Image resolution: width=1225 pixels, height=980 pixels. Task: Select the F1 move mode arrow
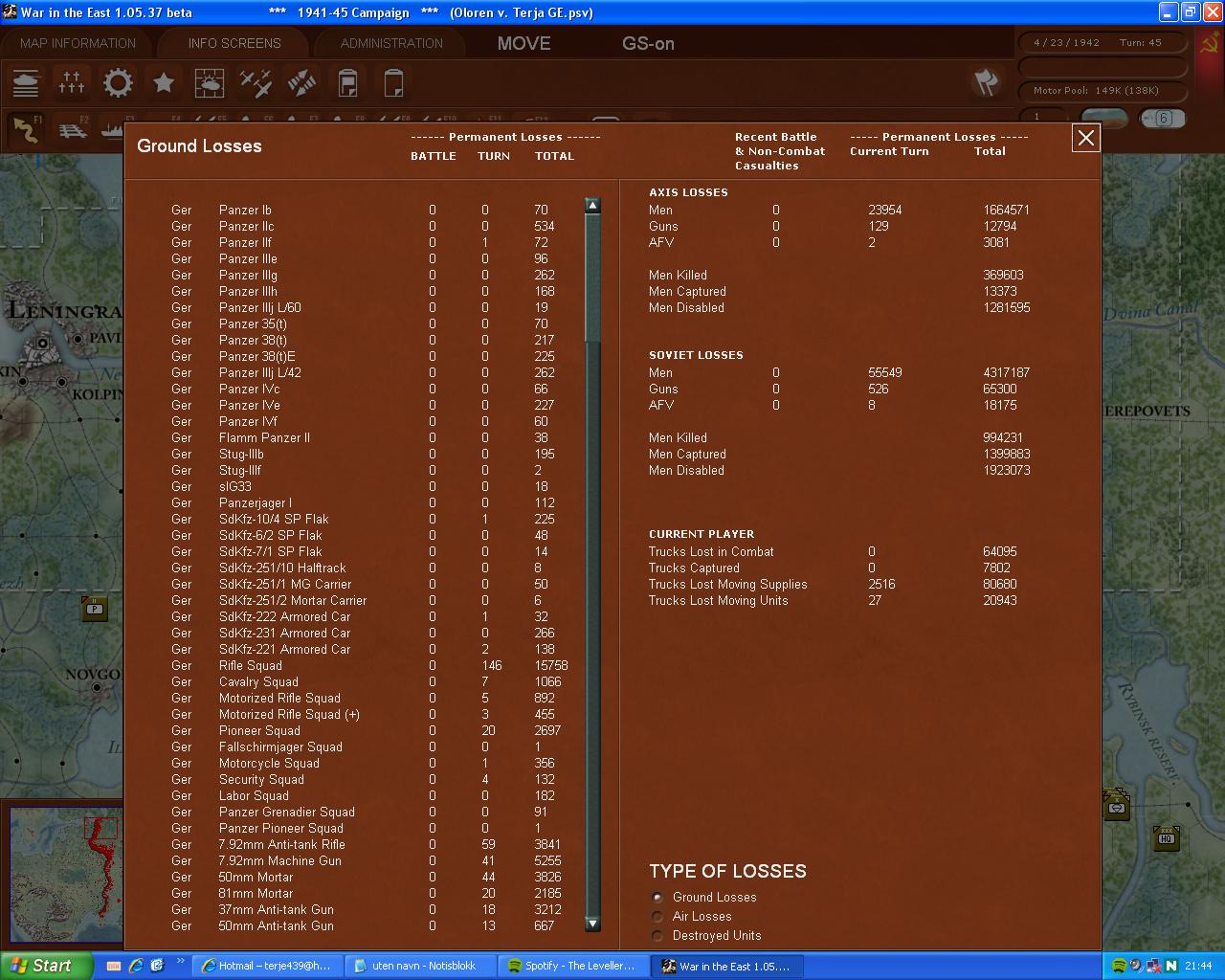[x=26, y=129]
